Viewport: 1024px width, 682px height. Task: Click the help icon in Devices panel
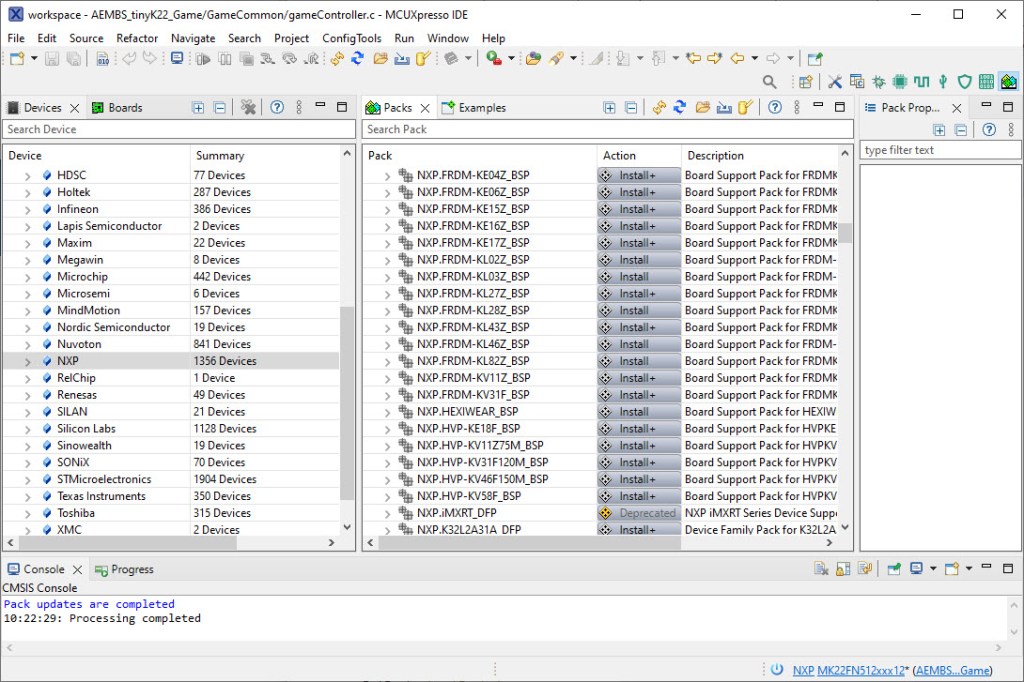[x=277, y=108]
